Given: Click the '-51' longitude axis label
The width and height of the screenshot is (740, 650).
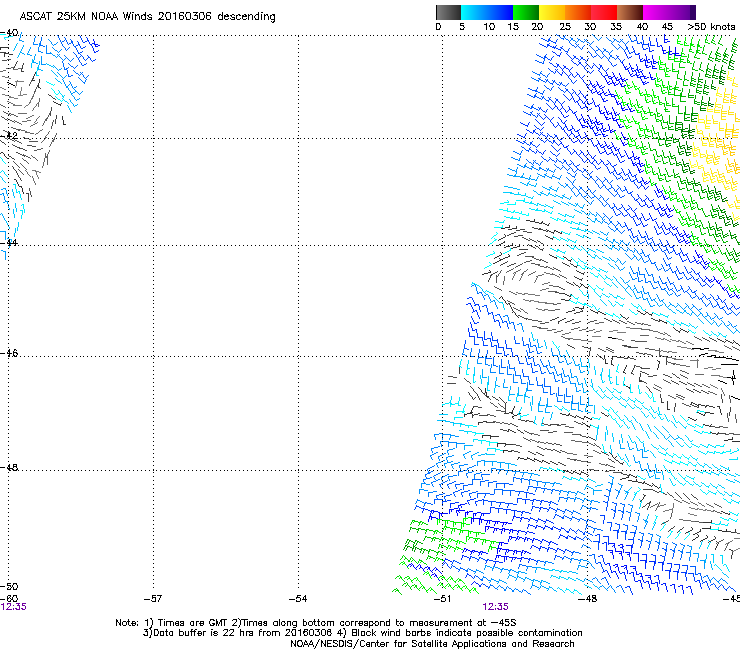Looking at the screenshot, I should pyautogui.click(x=443, y=599).
